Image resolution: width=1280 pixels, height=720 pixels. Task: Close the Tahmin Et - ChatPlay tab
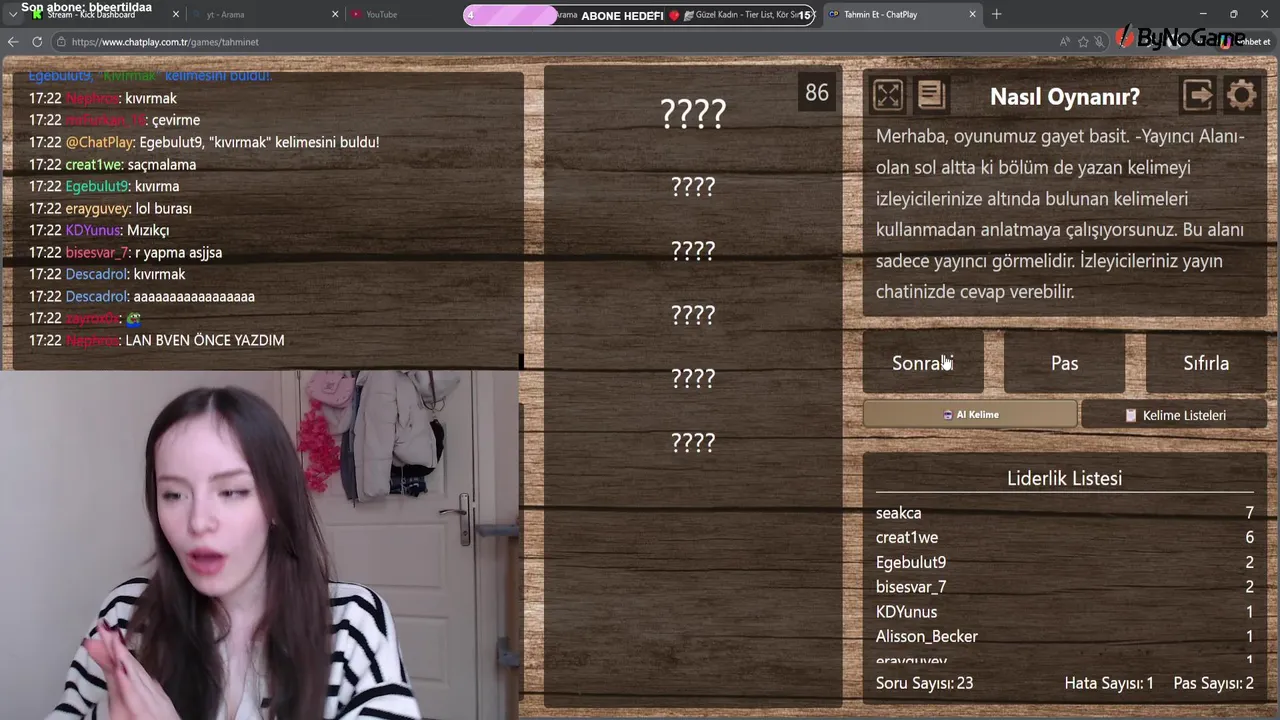972,14
